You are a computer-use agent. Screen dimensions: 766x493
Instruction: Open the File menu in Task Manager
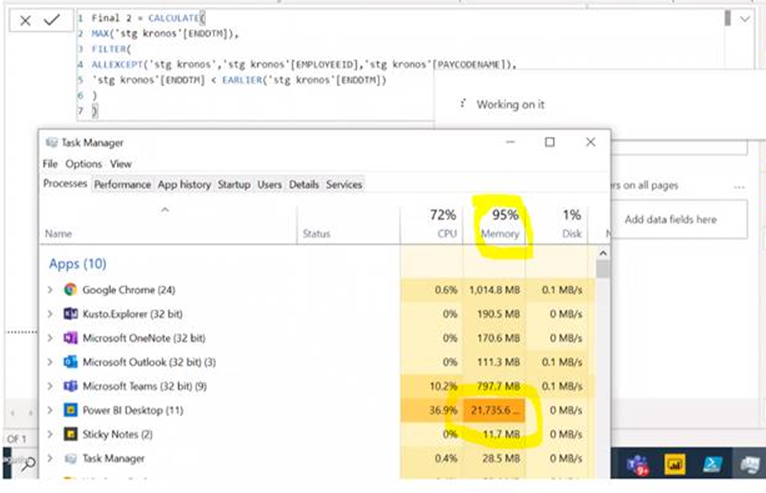pyautogui.click(x=50, y=164)
